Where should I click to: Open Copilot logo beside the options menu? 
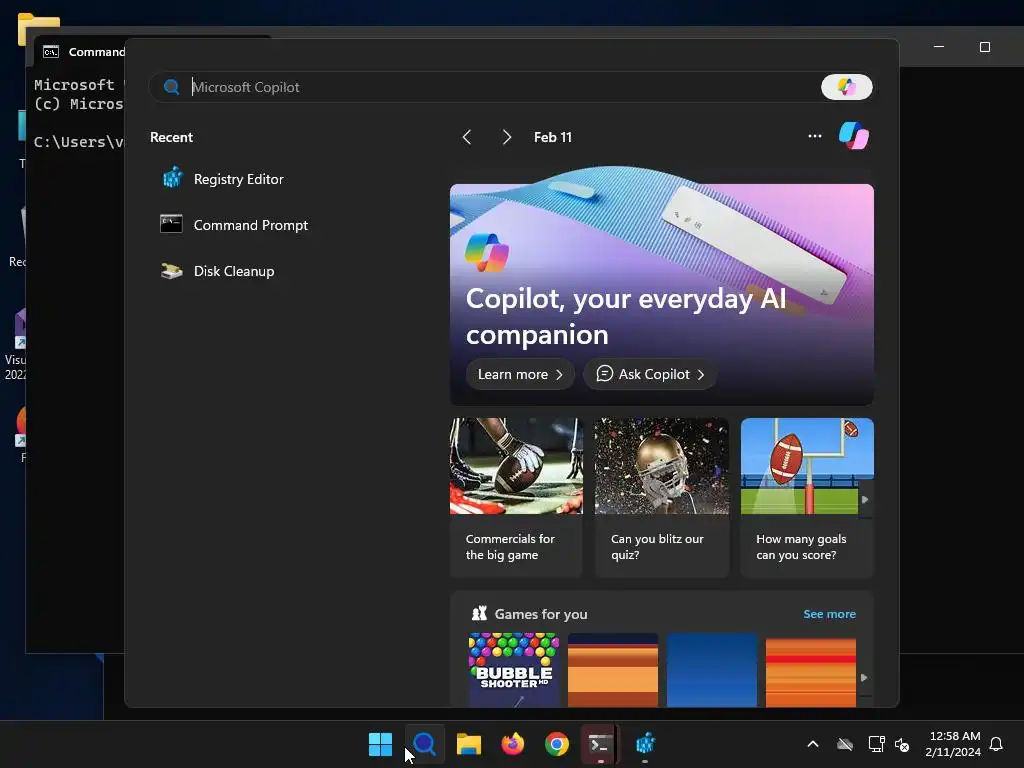(x=854, y=136)
